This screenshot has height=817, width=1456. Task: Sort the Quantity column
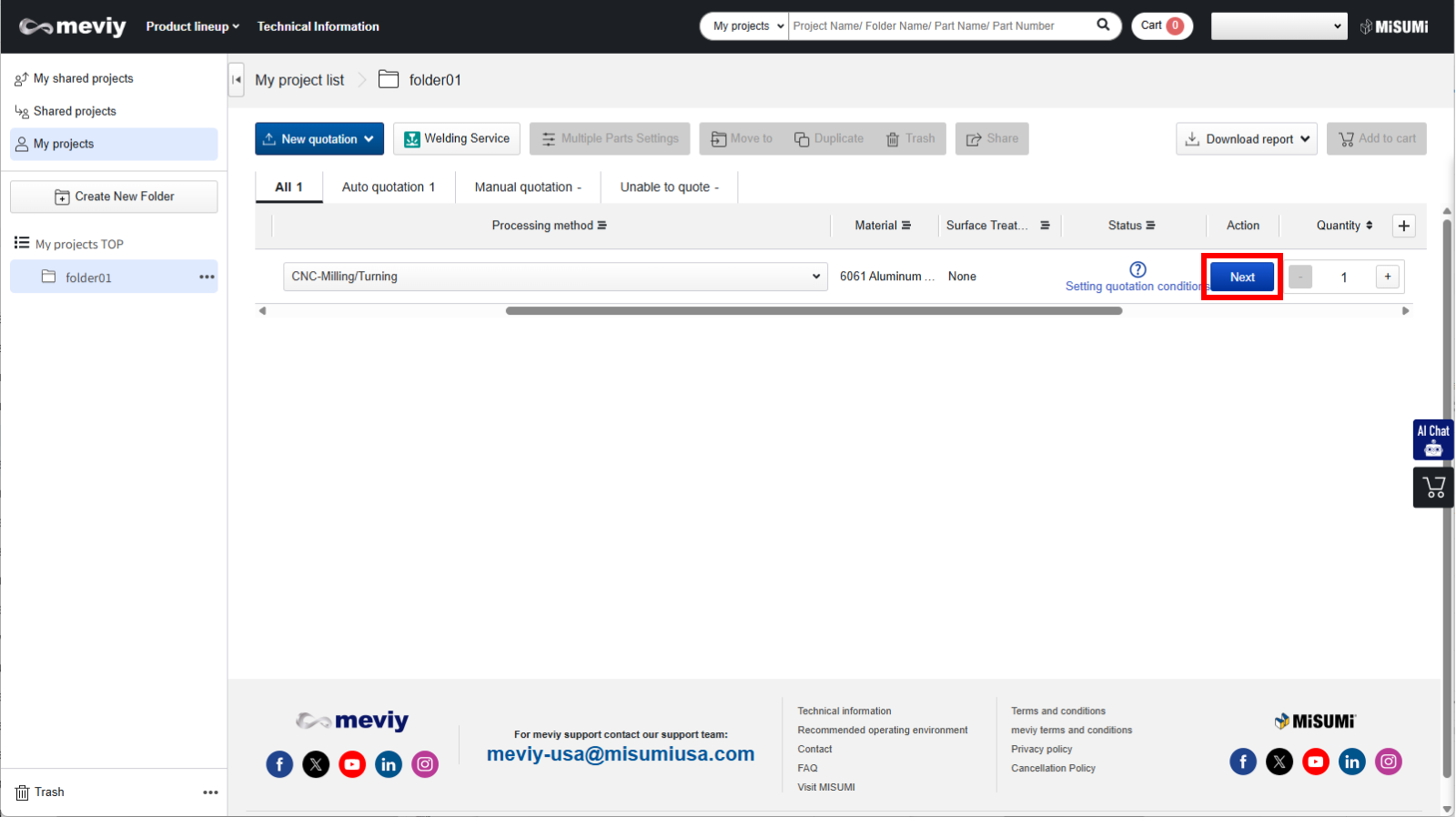point(1369,226)
